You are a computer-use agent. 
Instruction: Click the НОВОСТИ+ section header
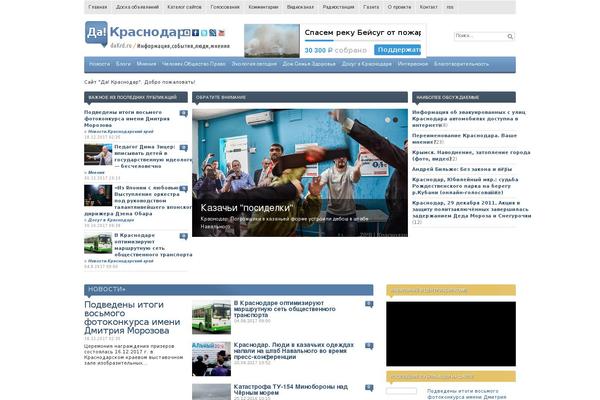(228, 289)
